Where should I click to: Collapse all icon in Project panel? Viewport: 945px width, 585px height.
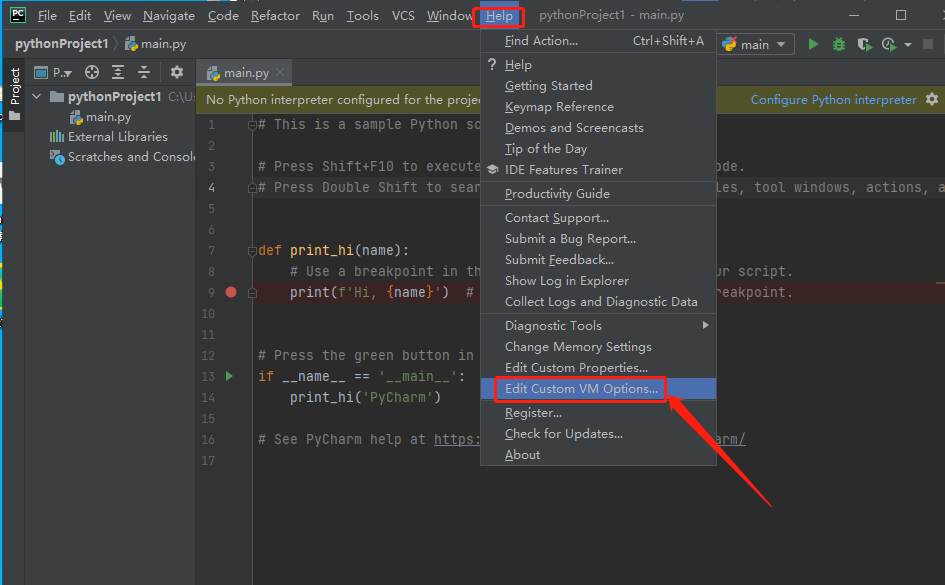[x=143, y=72]
